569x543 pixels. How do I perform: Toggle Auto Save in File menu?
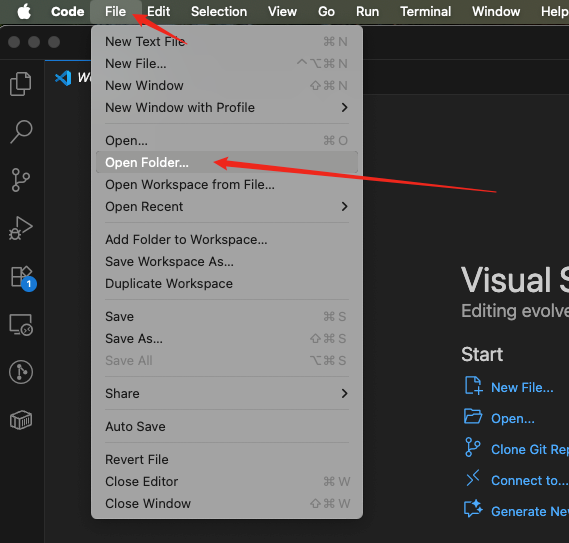tap(227, 426)
